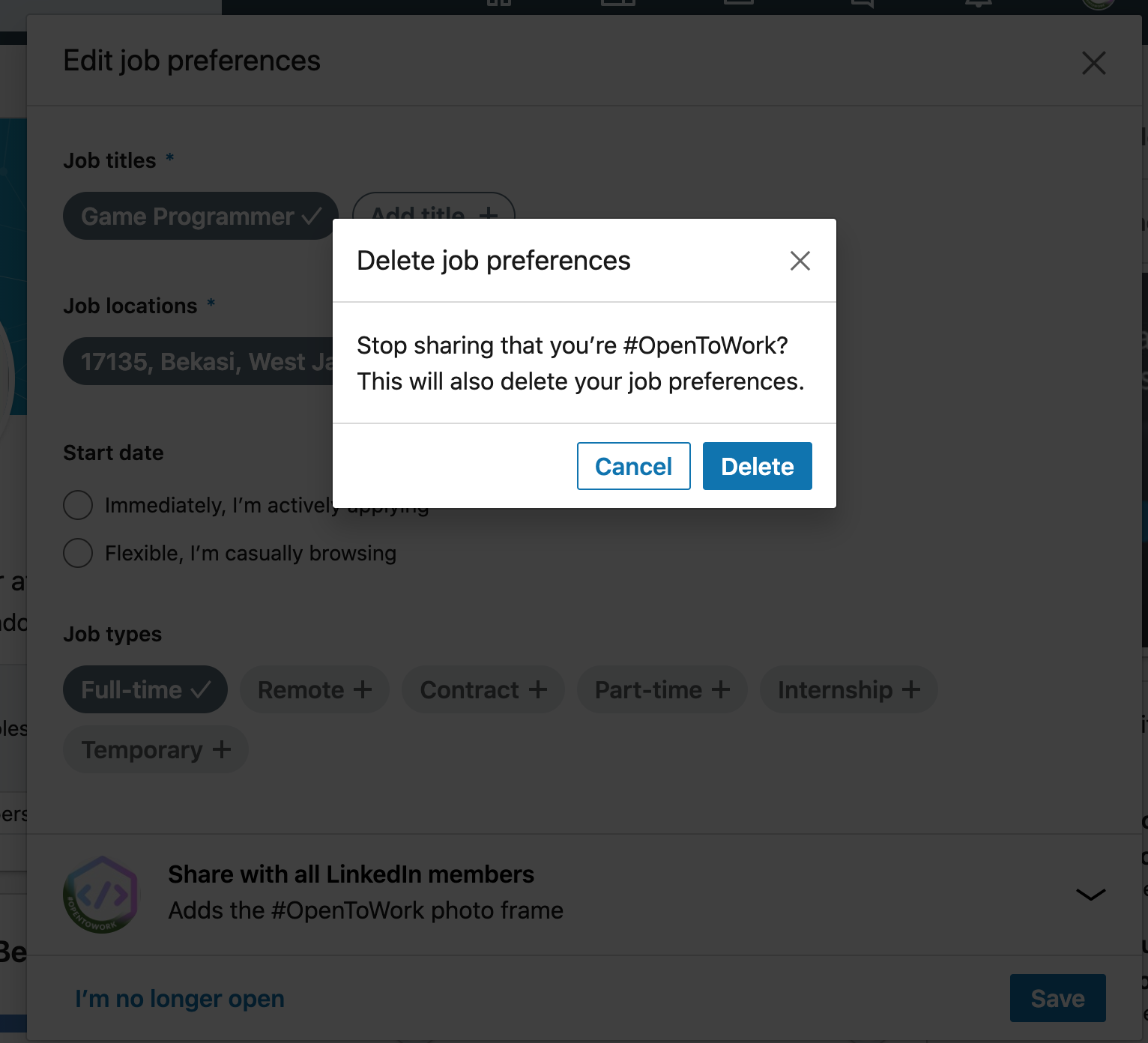Add the Internship job type
Viewport: 1148px width, 1043px height.
(x=848, y=690)
